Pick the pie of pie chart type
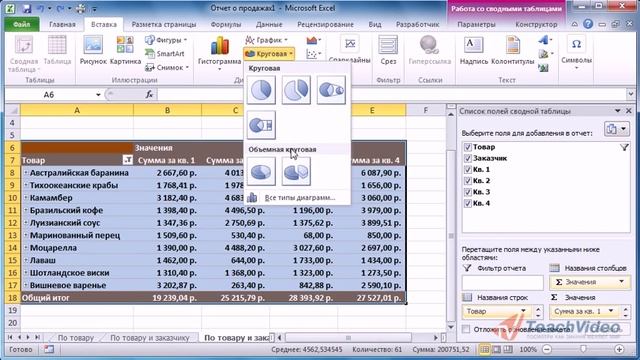 (x=331, y=90)
